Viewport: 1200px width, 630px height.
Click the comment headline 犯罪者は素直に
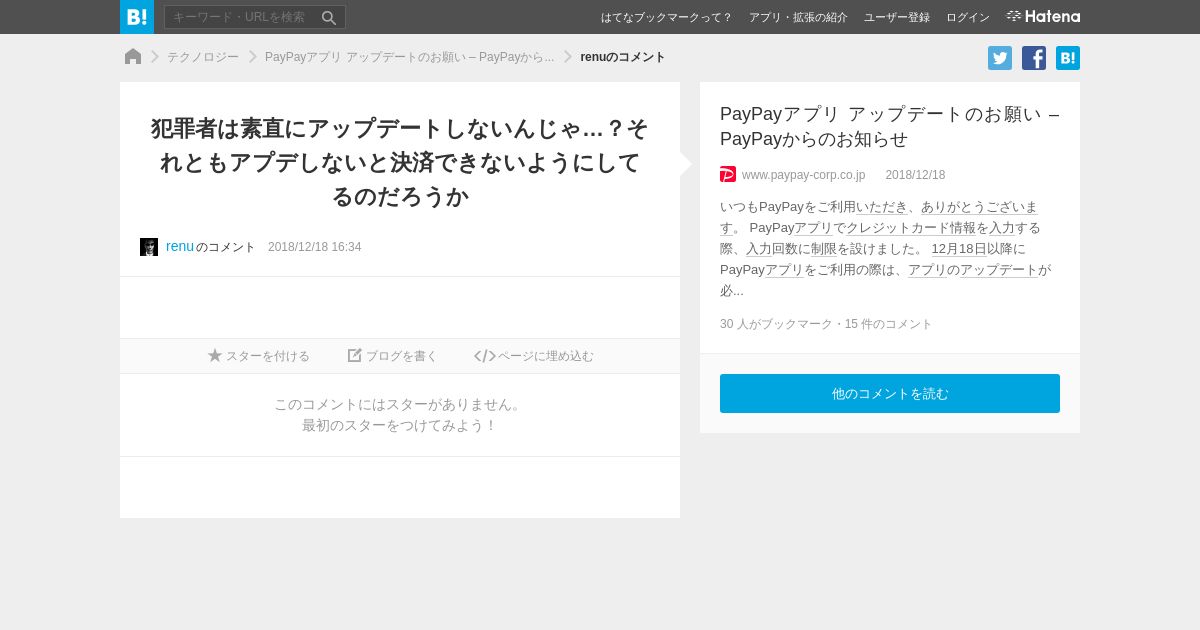tap(400, 162)
